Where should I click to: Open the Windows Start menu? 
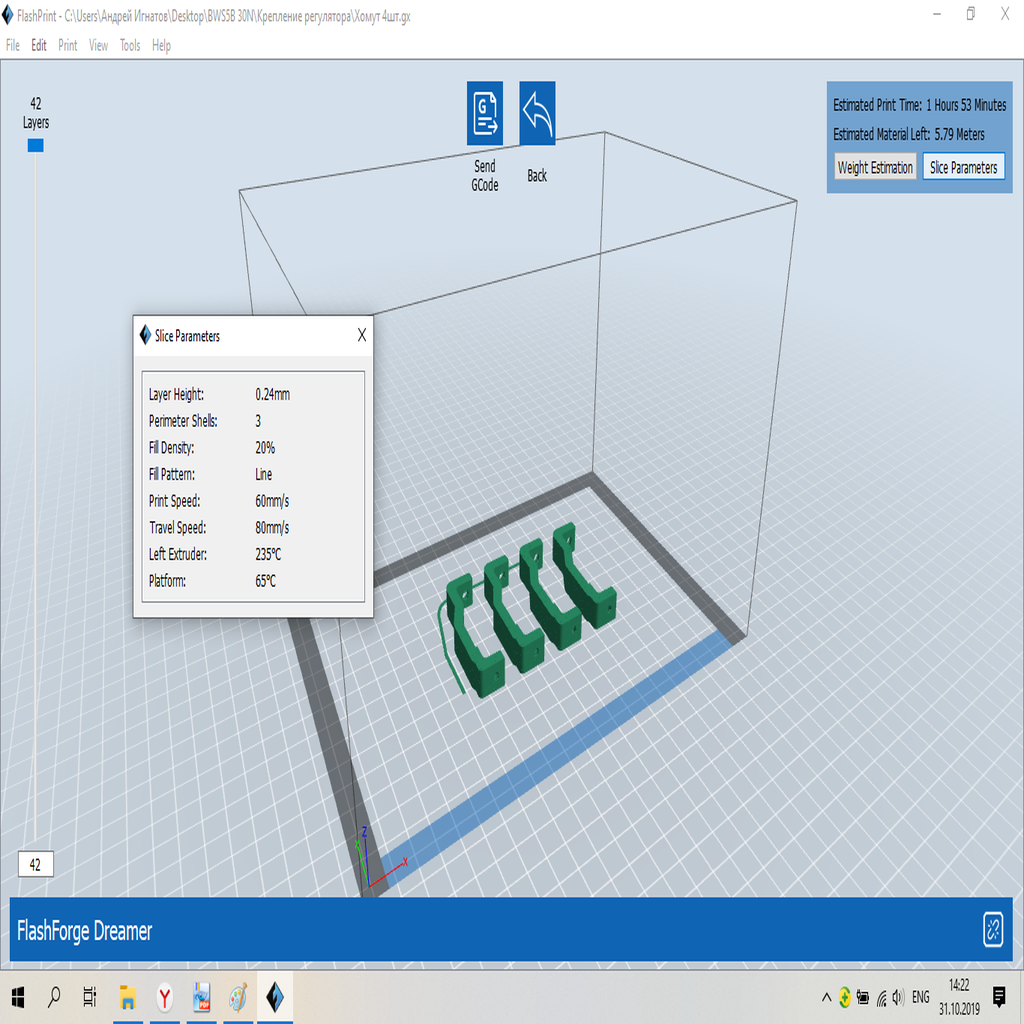point(18,997)
